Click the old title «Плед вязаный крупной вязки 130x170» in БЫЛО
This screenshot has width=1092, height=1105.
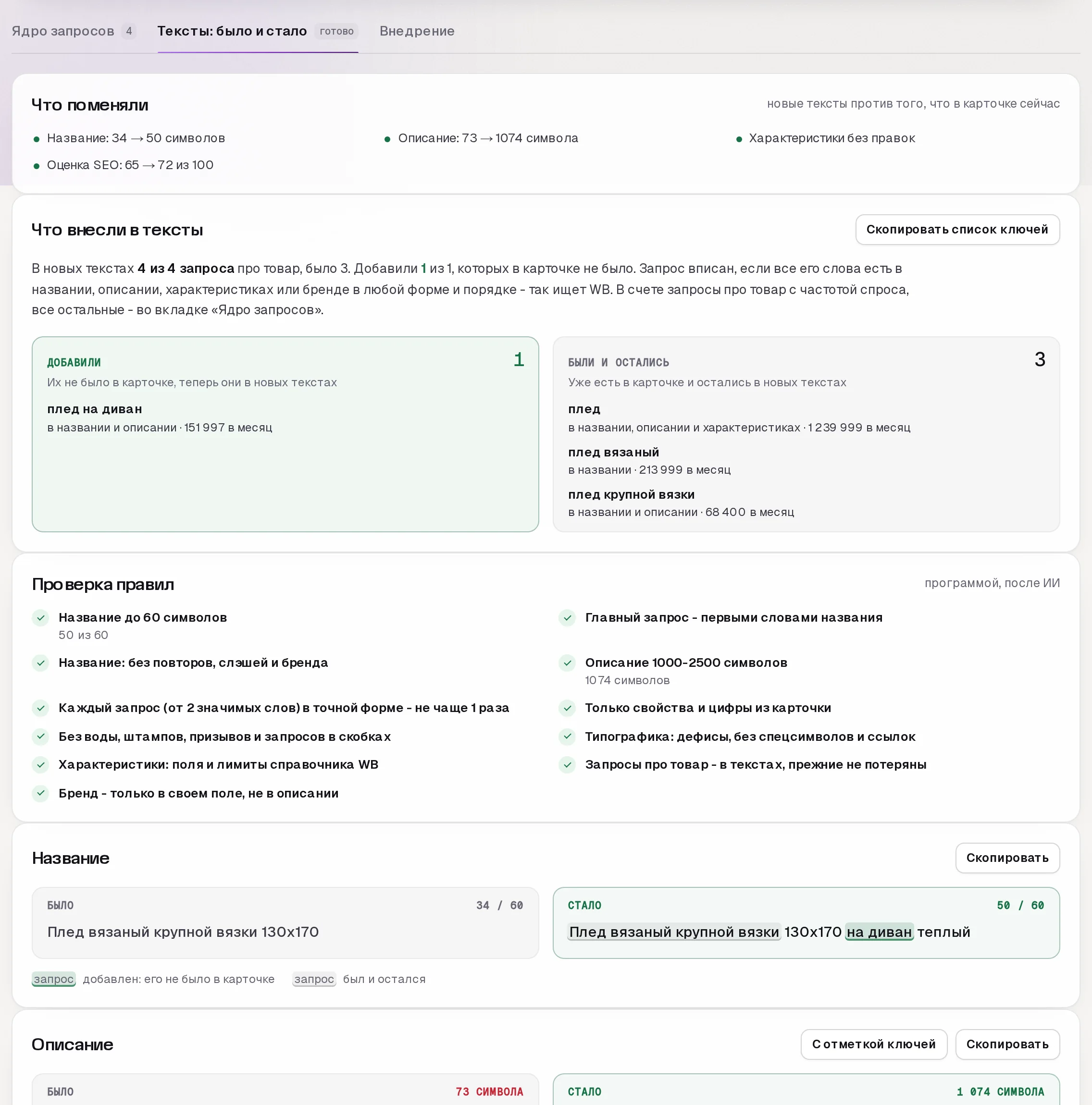click(x=183, y=932)
